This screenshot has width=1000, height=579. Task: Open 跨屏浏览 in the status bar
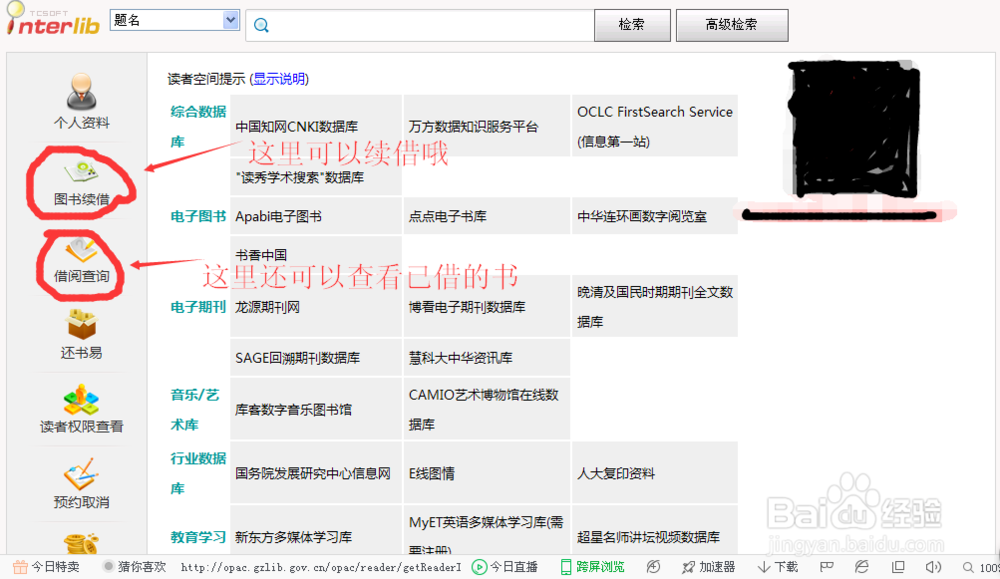pos(592,565)
